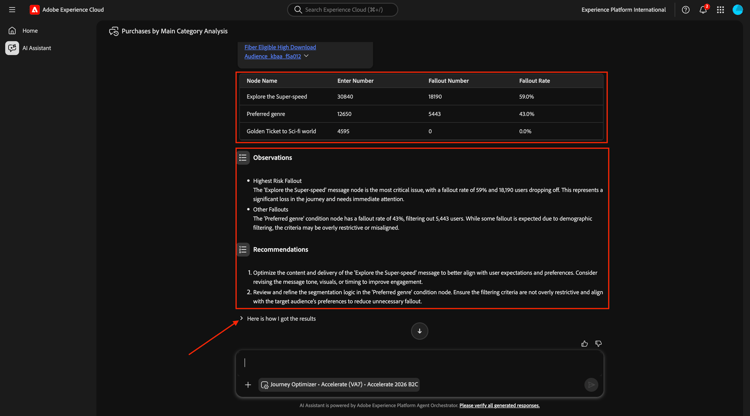Click the 'Node Name' column header

262,81
